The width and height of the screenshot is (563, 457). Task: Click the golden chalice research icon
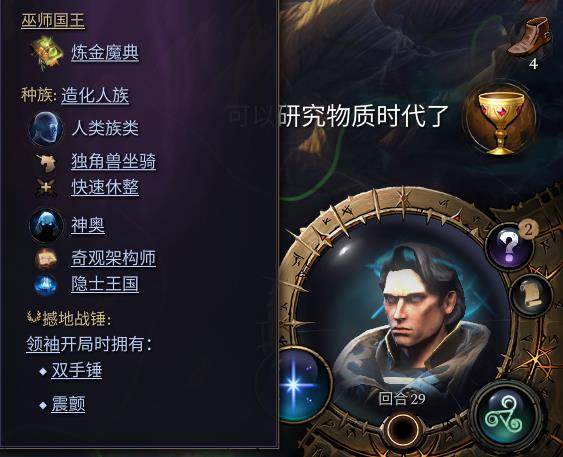[501, 120]
